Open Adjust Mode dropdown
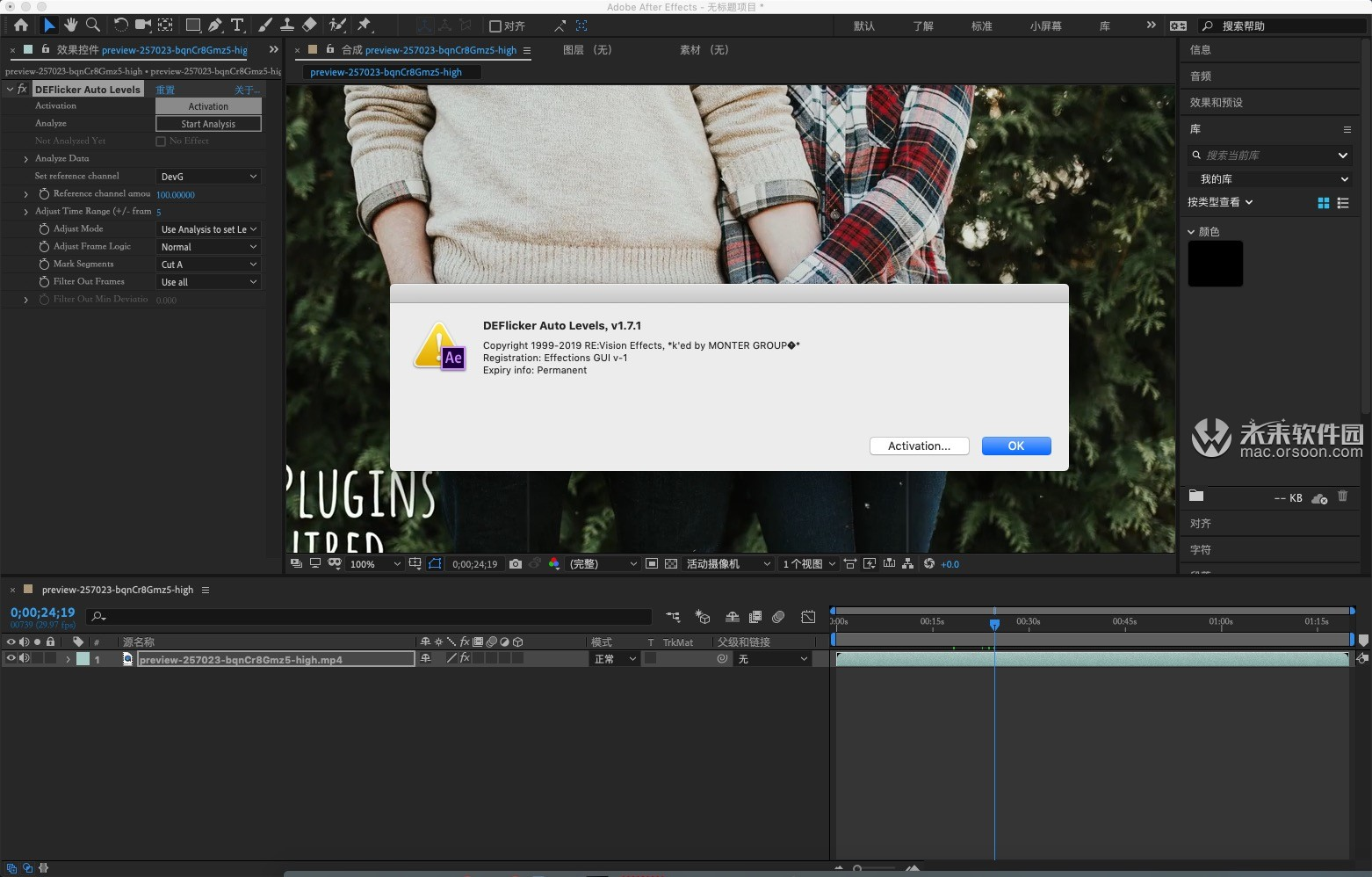1372x877 pixels. click(208, 229)
